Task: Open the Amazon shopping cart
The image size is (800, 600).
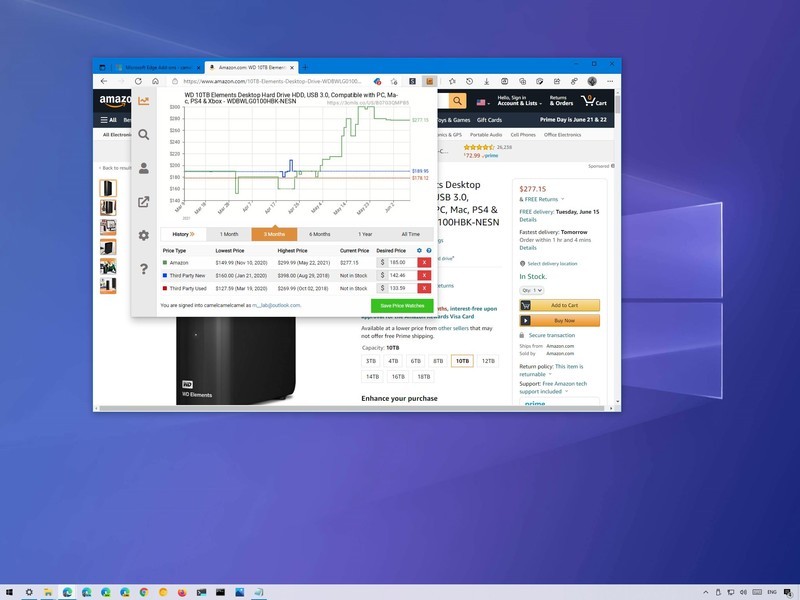Action: point(594,101)
